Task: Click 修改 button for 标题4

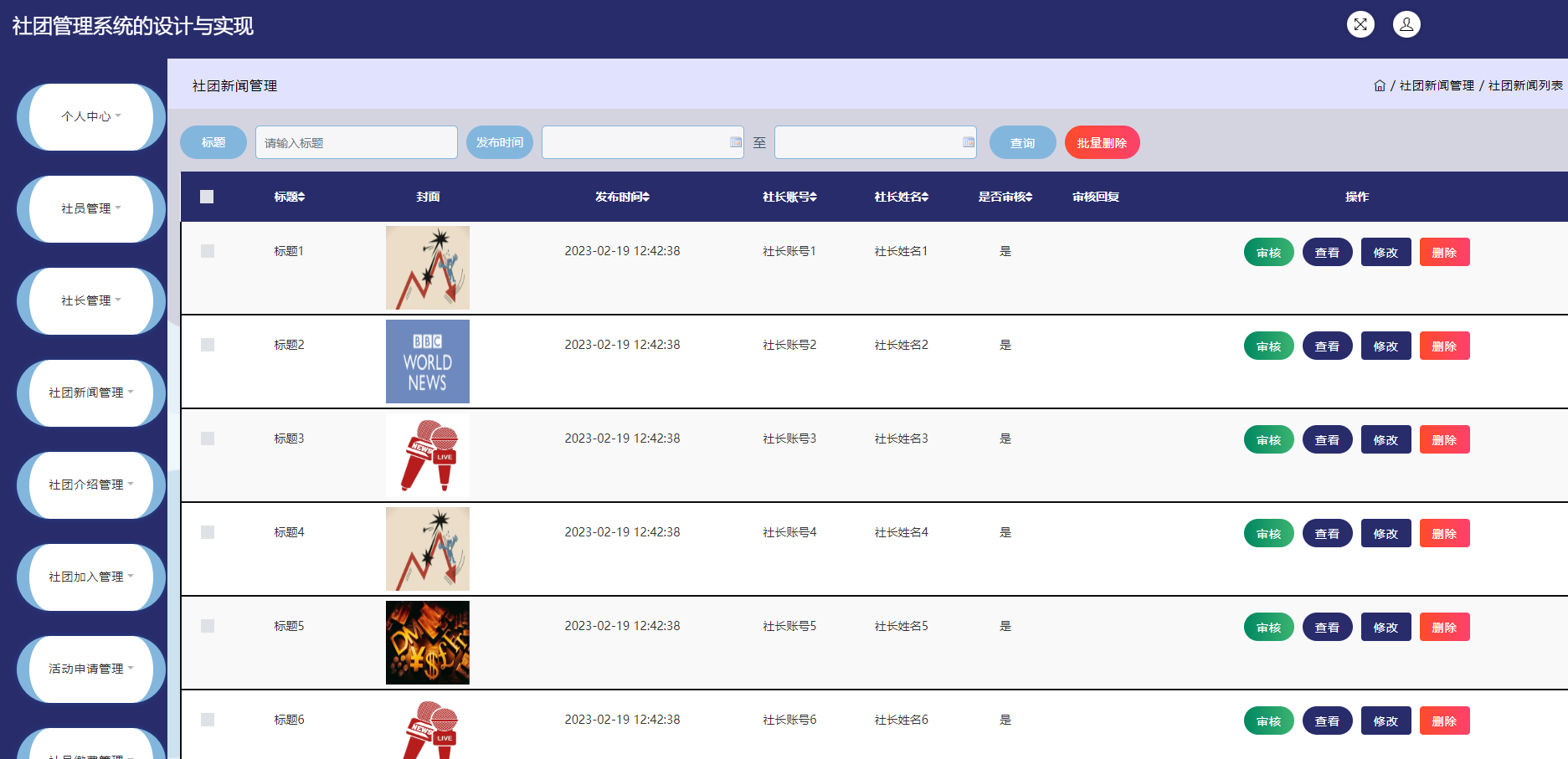Action: click(x=1386, y=533)
